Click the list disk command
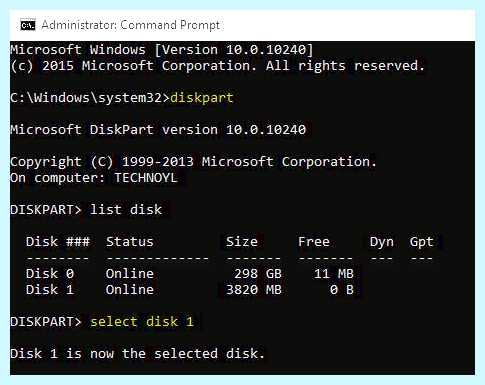485x385 pixels. (126, 210)
